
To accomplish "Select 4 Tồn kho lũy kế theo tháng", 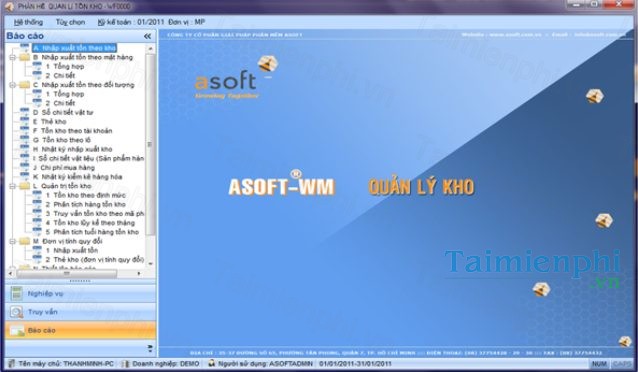I will coord(90,223).
